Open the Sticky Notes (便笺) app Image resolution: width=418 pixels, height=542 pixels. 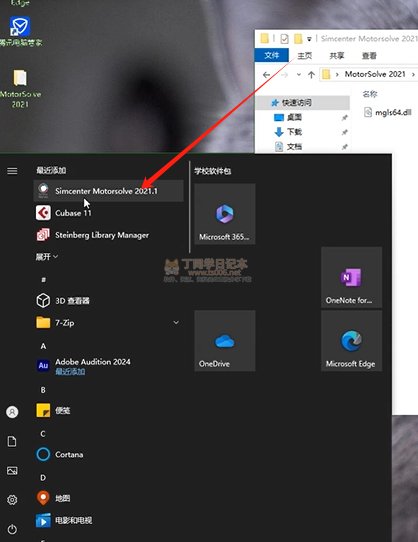[x=108, y=410]
